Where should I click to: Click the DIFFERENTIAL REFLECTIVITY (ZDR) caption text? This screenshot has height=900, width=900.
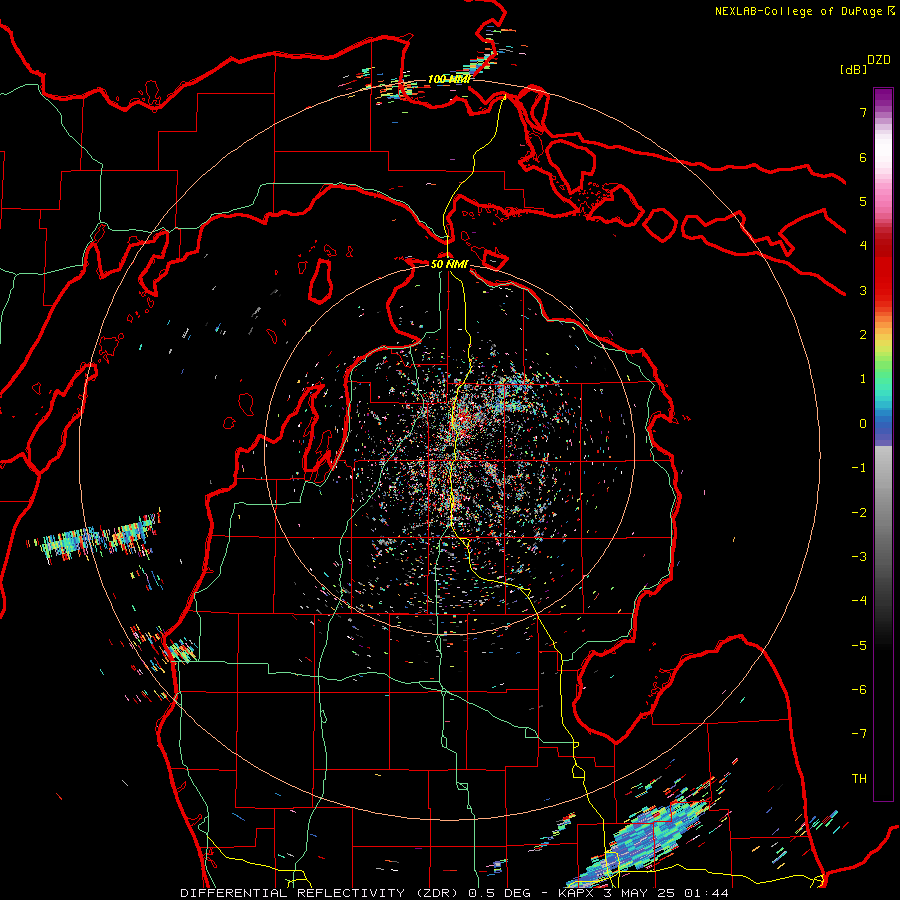[321, 893]
